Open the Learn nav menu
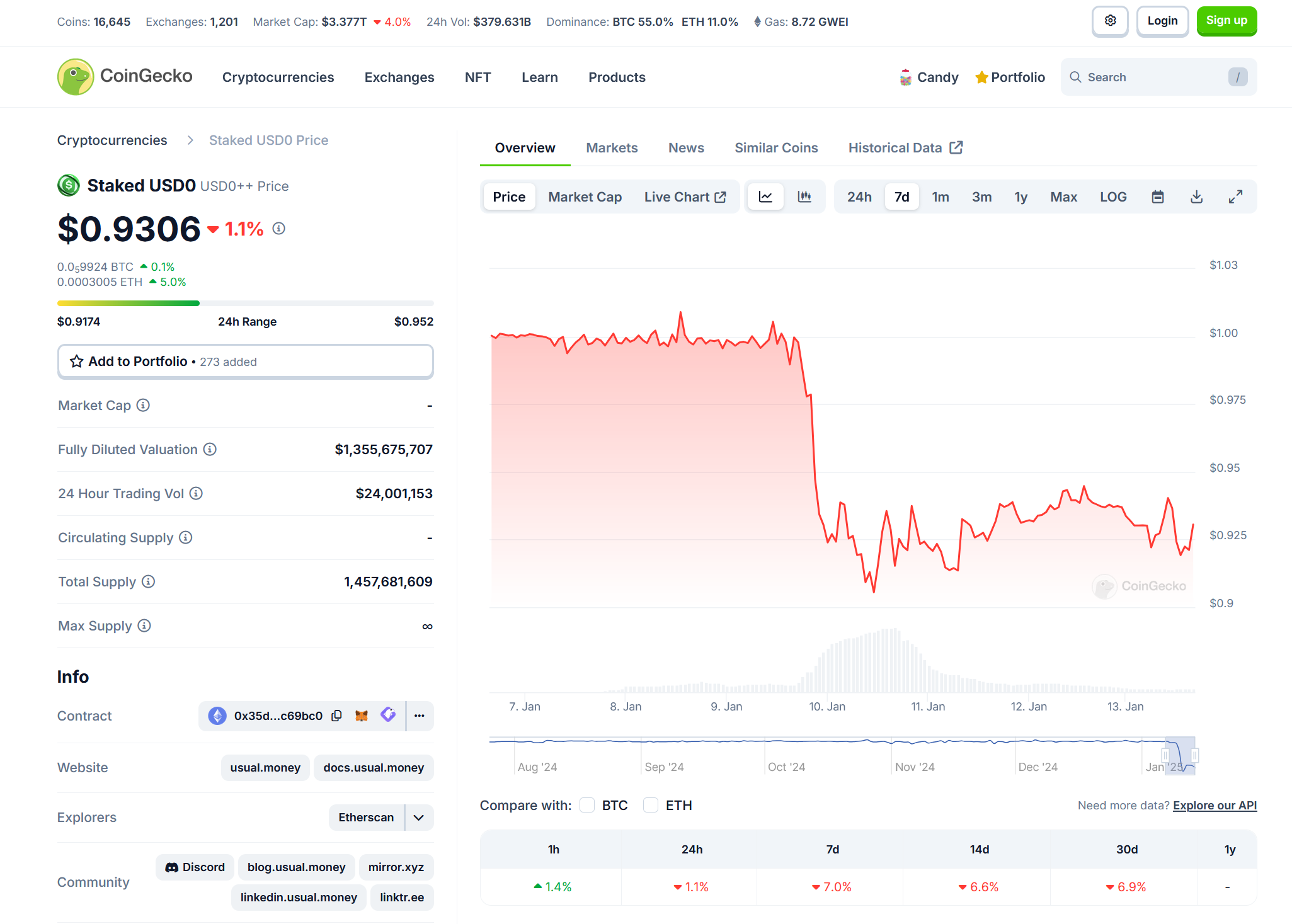Screen dimensions: 1292x924 pyautogui.click(x=540, y=77)
